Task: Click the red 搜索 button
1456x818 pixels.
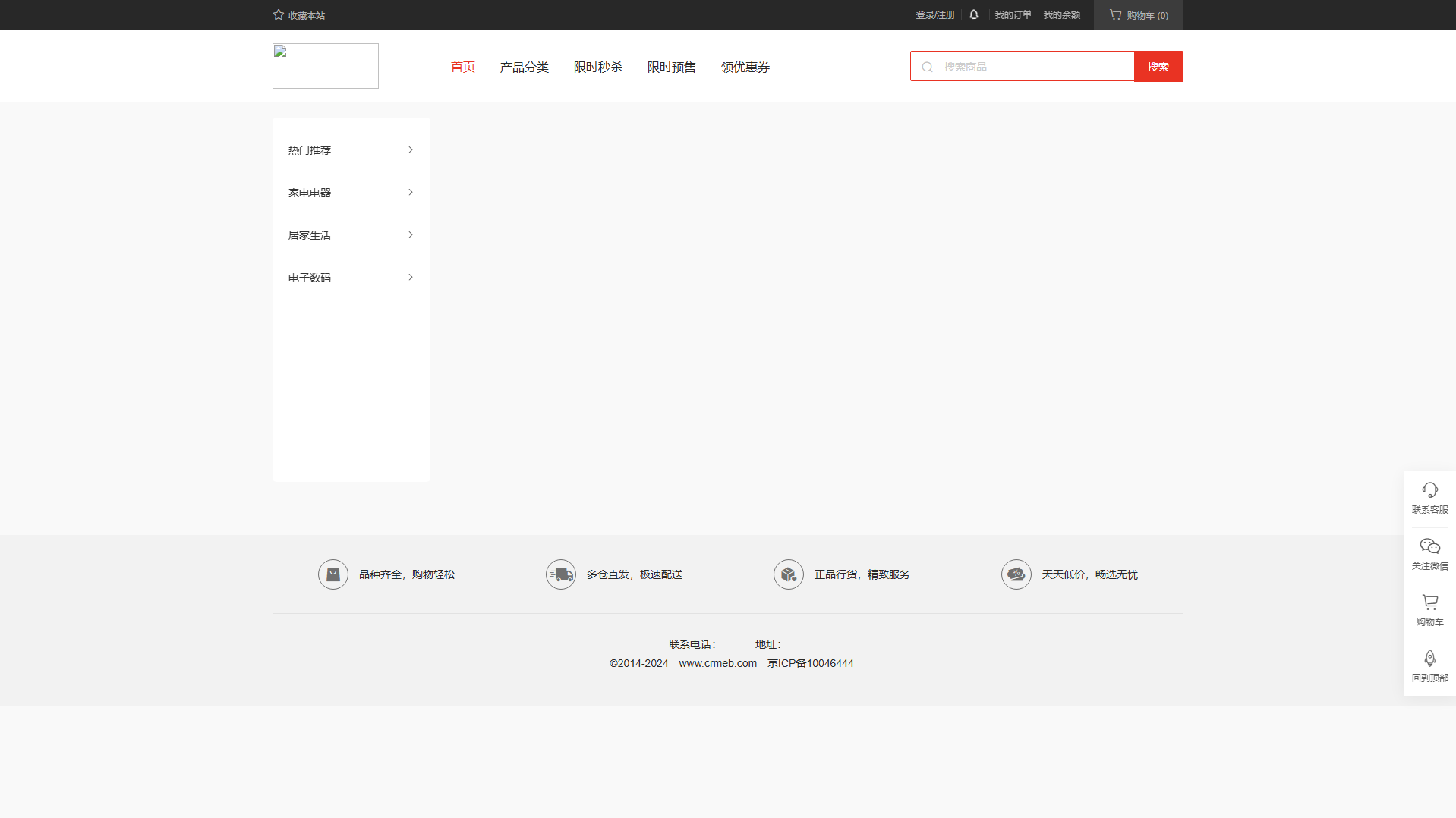Action: [1158, 67]
